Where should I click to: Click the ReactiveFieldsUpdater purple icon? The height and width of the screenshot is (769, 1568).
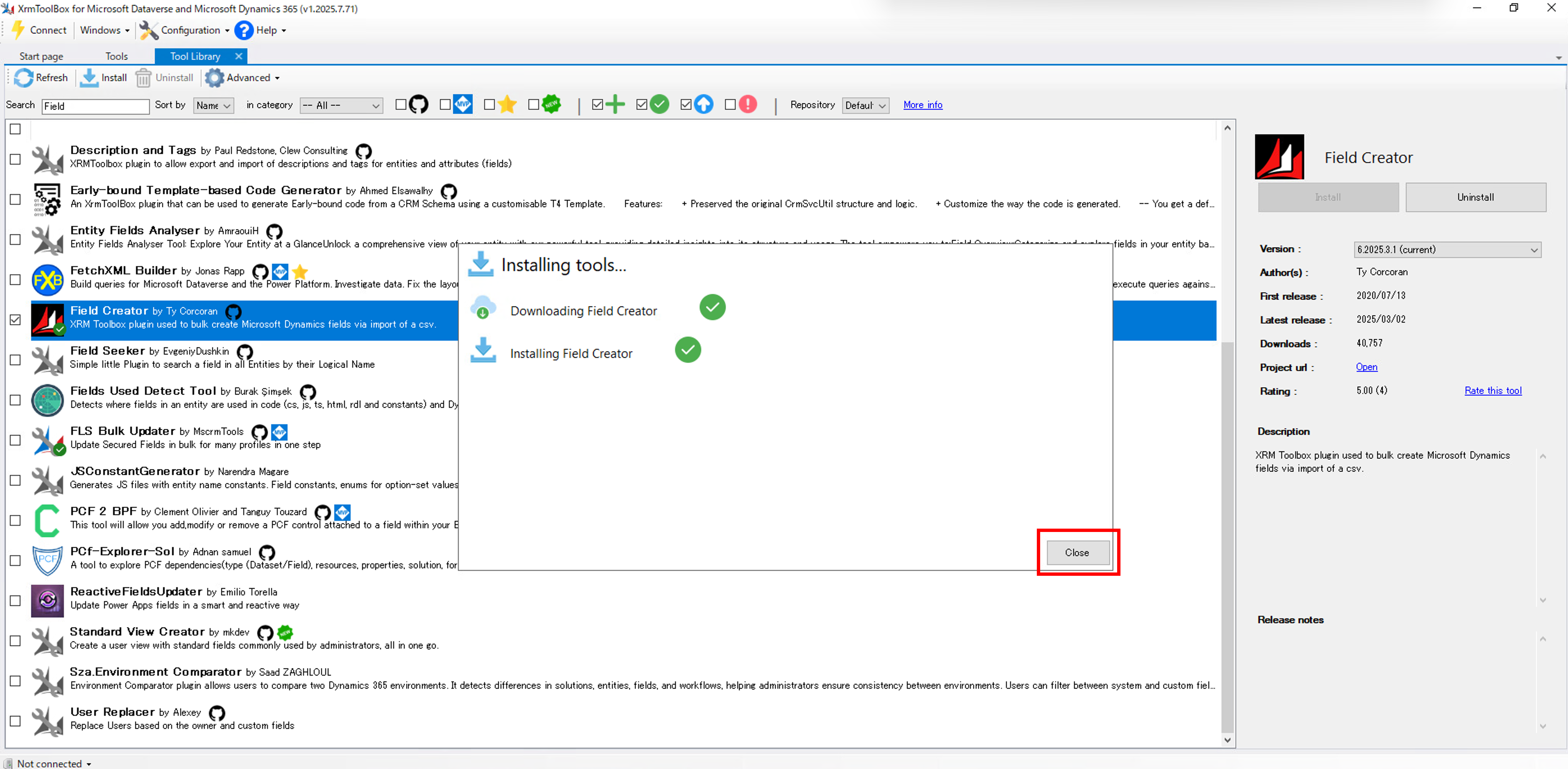tap(47, 601)
